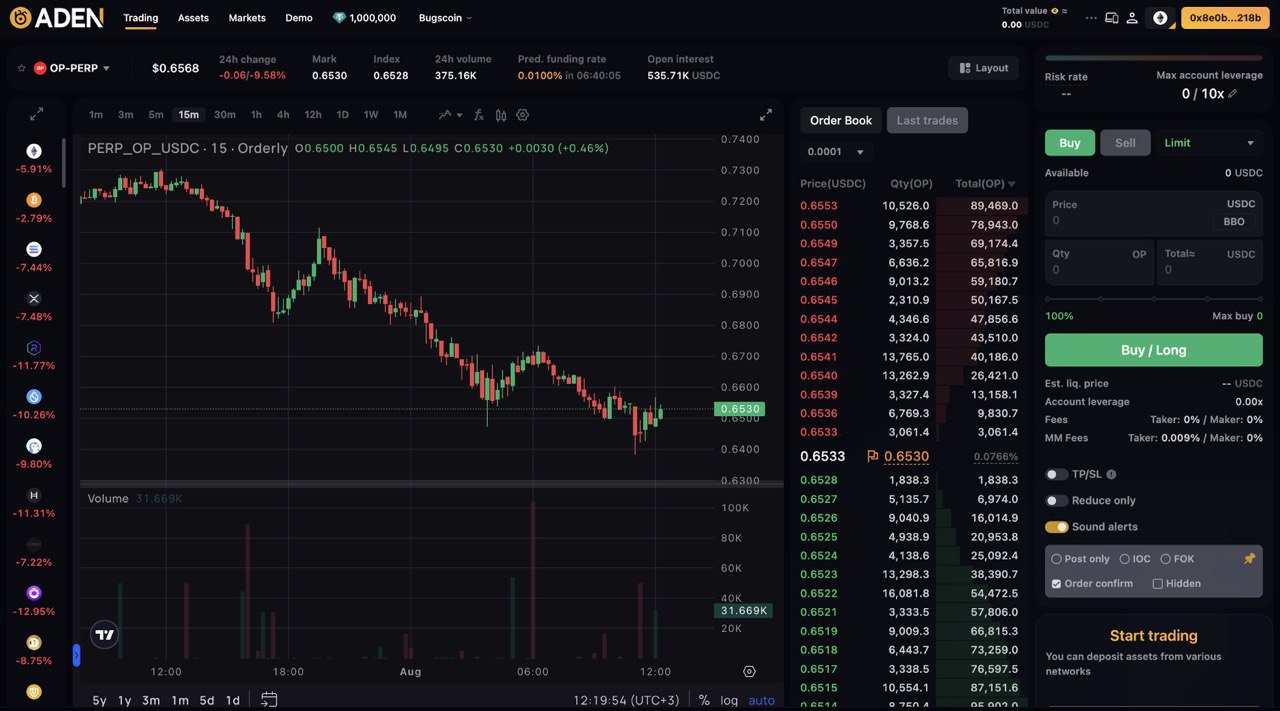Viewport: 1280px width, 711px height.
Task: Disable the Sound alerts switch
Action: click(x=1056, y=527)
